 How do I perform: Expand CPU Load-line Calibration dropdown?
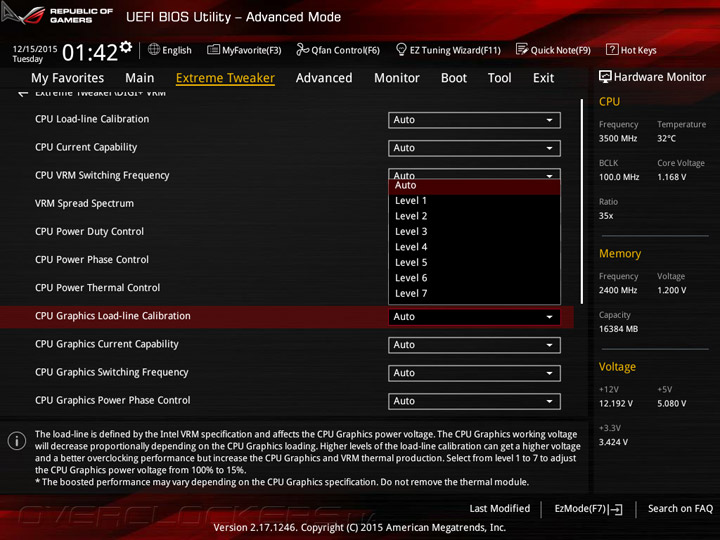(x=474, y=120)
